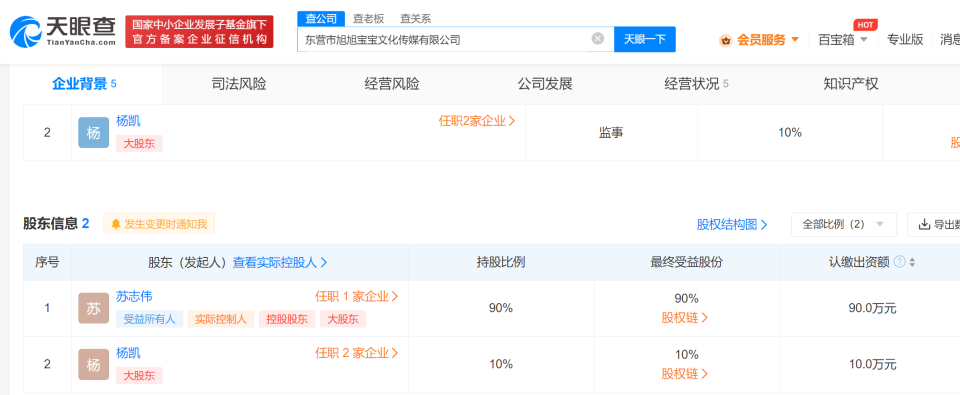The height and width of the screenshot is (395, 960).
Task: Open the 股权结构图 link
Action: pyautogui.click(x=732, y=225)
